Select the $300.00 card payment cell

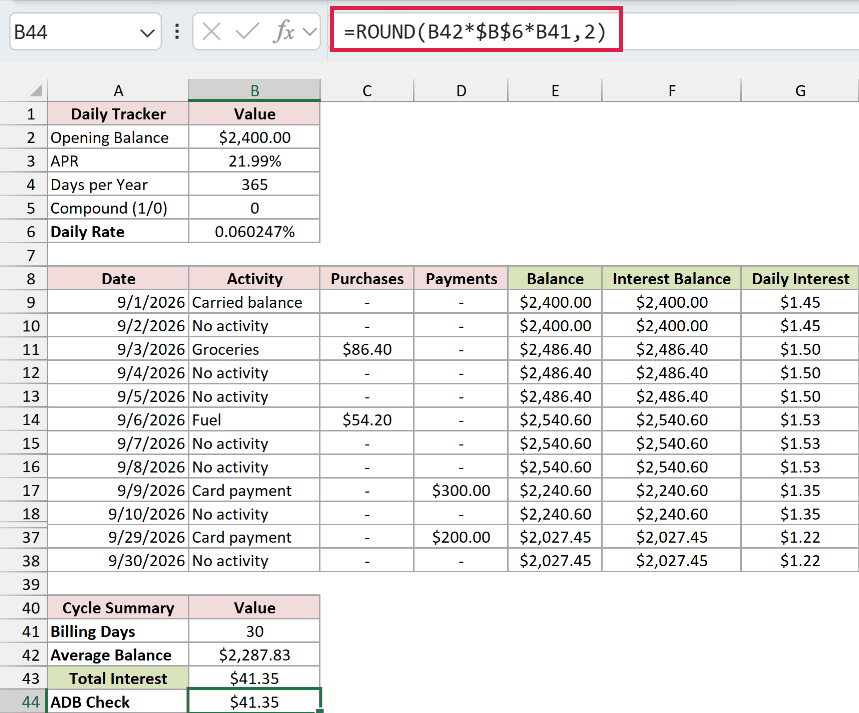tap(461, 490)
